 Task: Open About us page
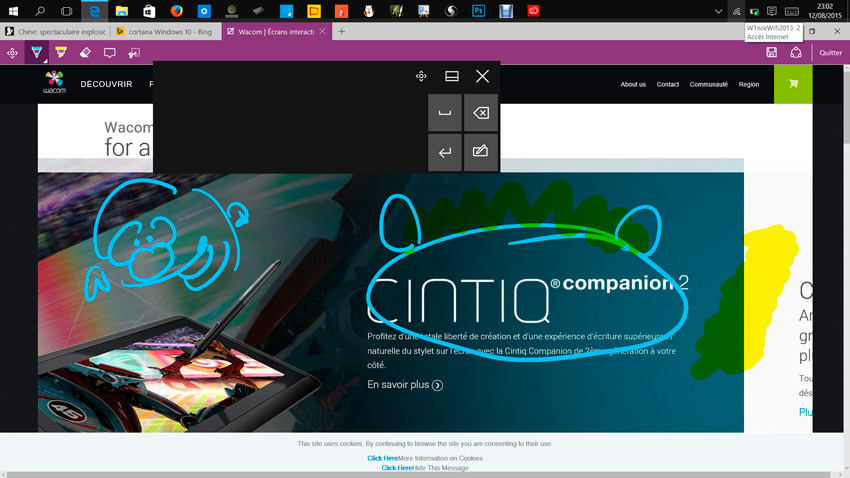point(633,85)
